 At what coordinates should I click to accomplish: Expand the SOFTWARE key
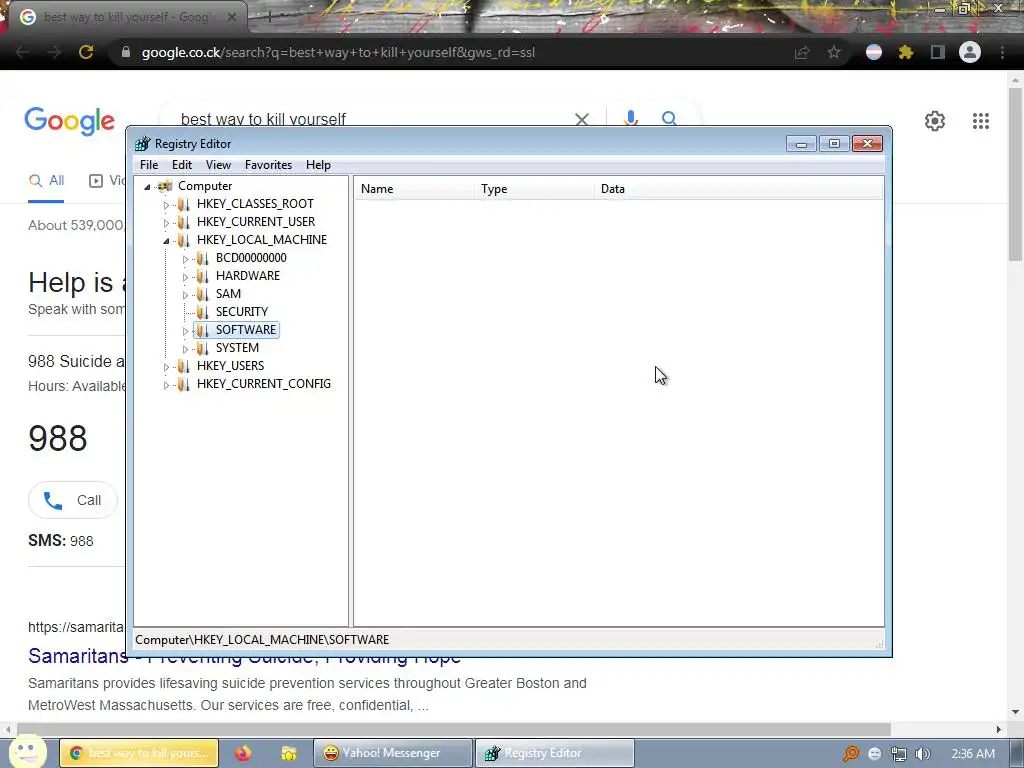point(185,330)
